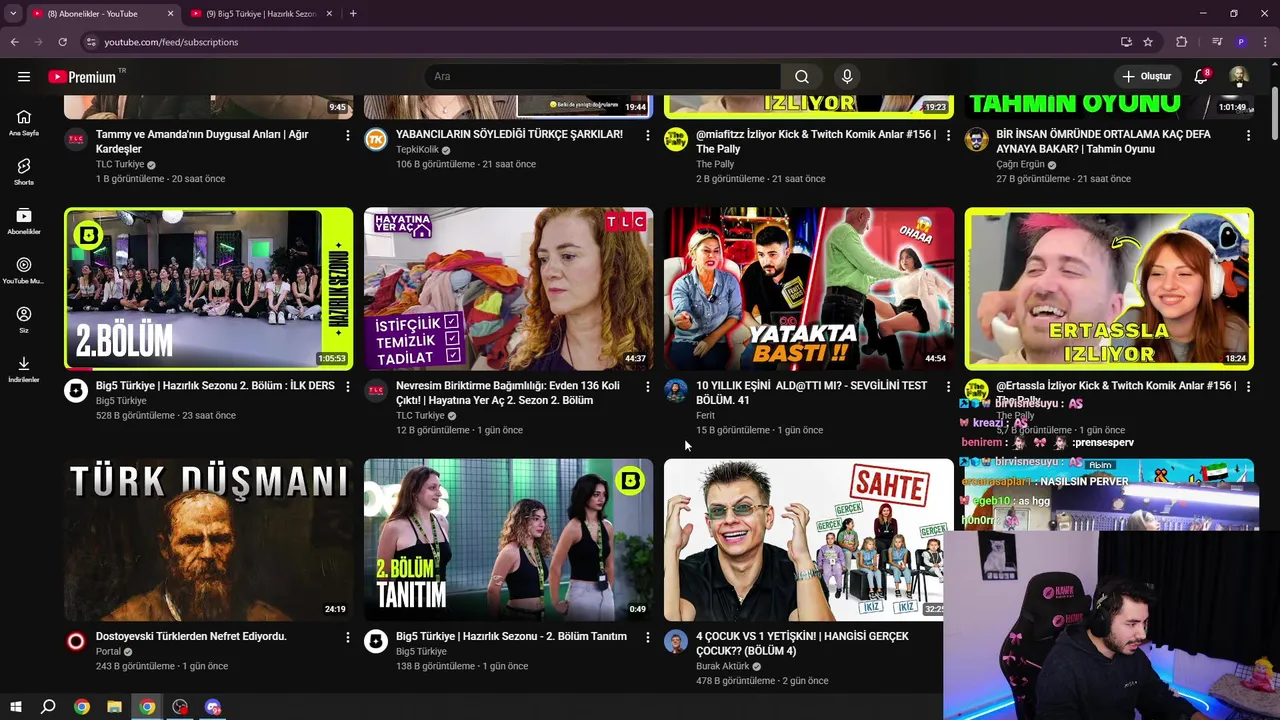Open Çağrı Ergün channel name link
This screenshot has width=1280, height=720.
1020,164
